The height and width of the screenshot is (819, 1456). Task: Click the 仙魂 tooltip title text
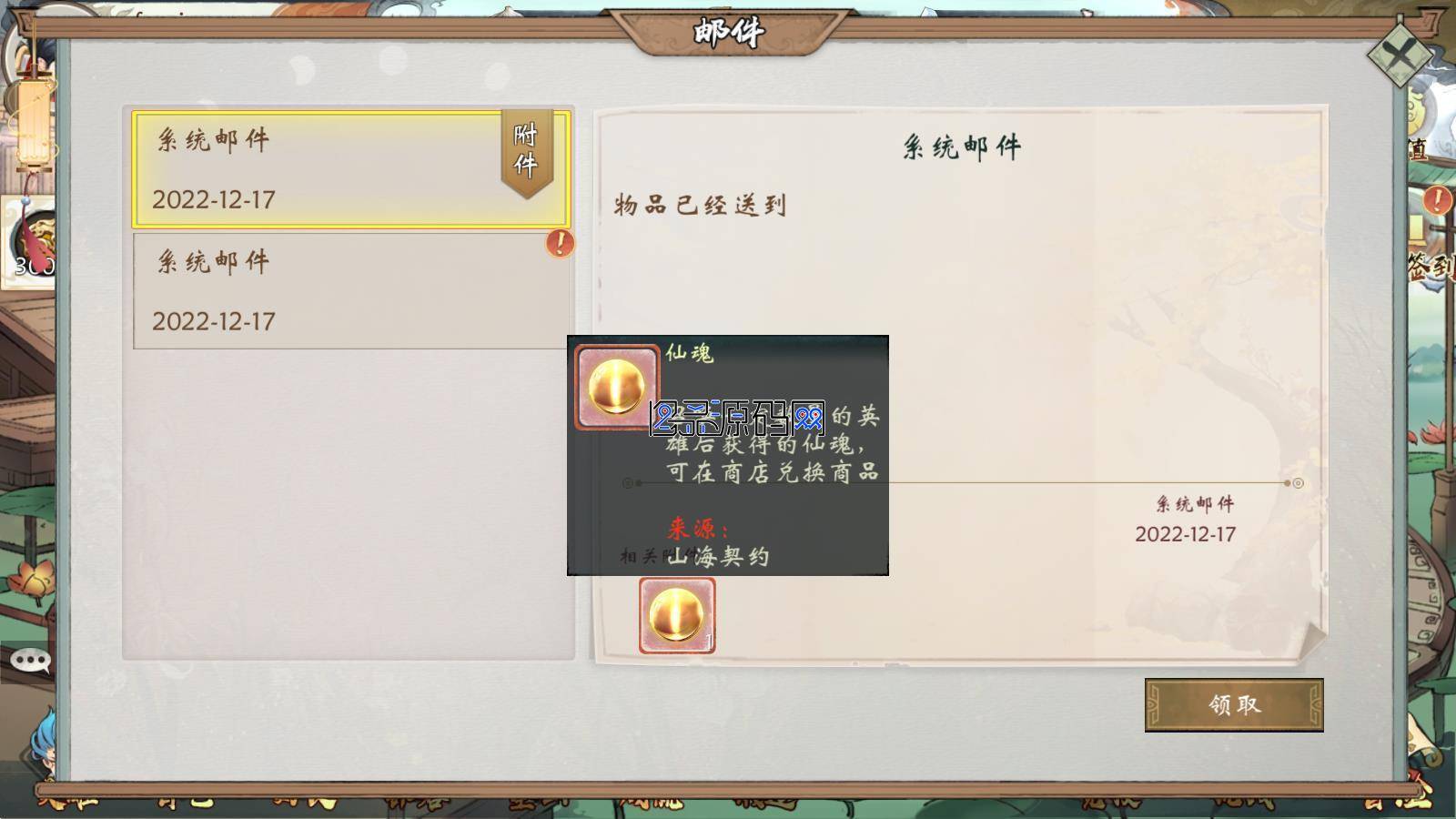690,353
